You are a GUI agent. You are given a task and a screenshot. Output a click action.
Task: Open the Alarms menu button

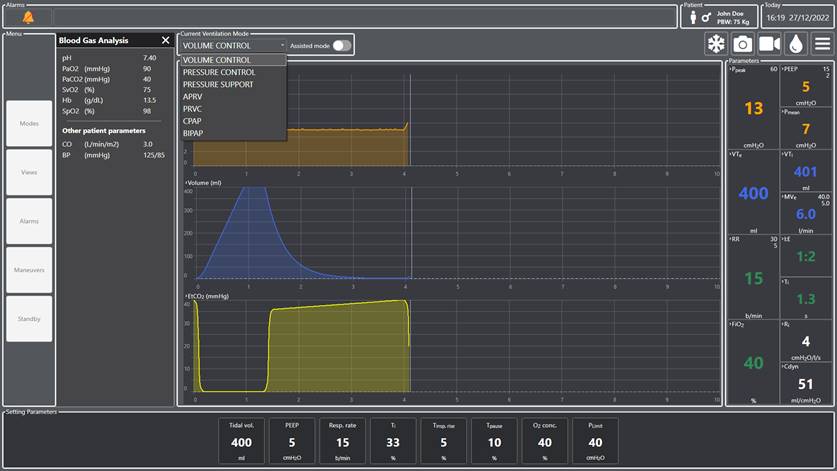[29, 221]
